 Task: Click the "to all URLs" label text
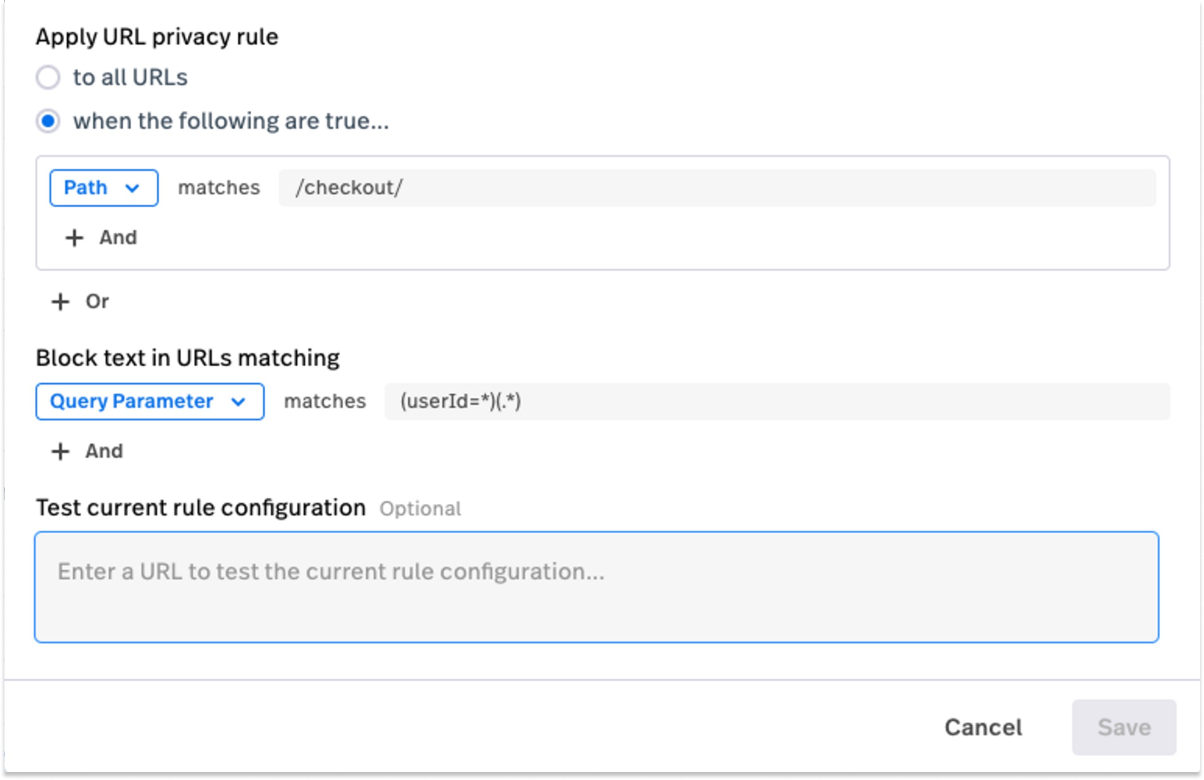[130, 77]
